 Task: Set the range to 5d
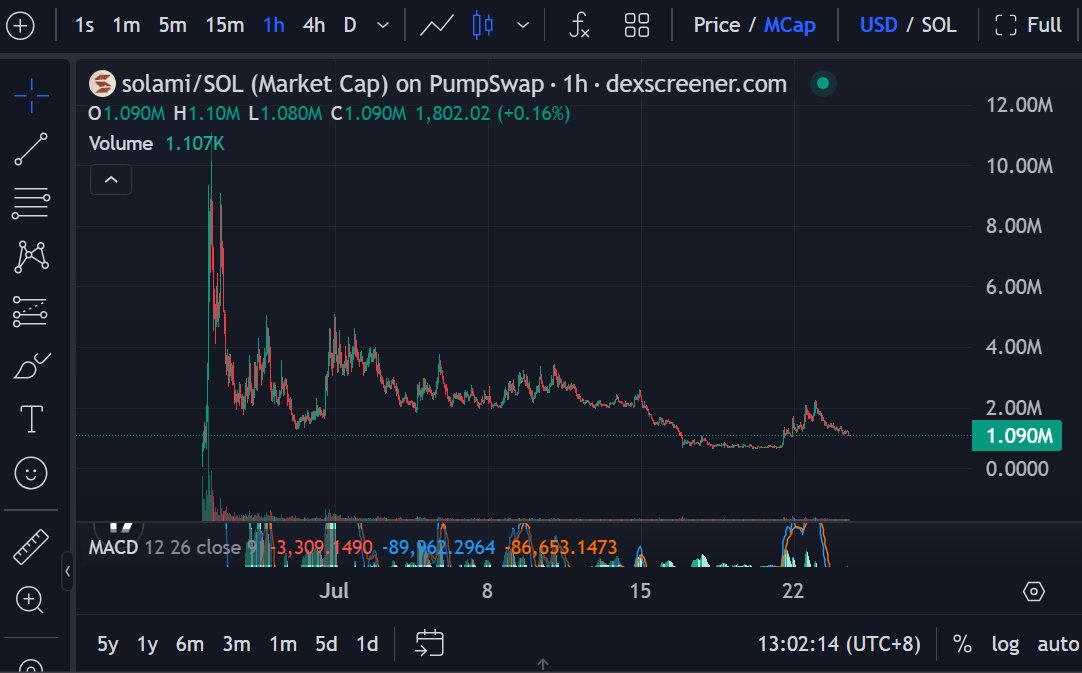point(326,644)
